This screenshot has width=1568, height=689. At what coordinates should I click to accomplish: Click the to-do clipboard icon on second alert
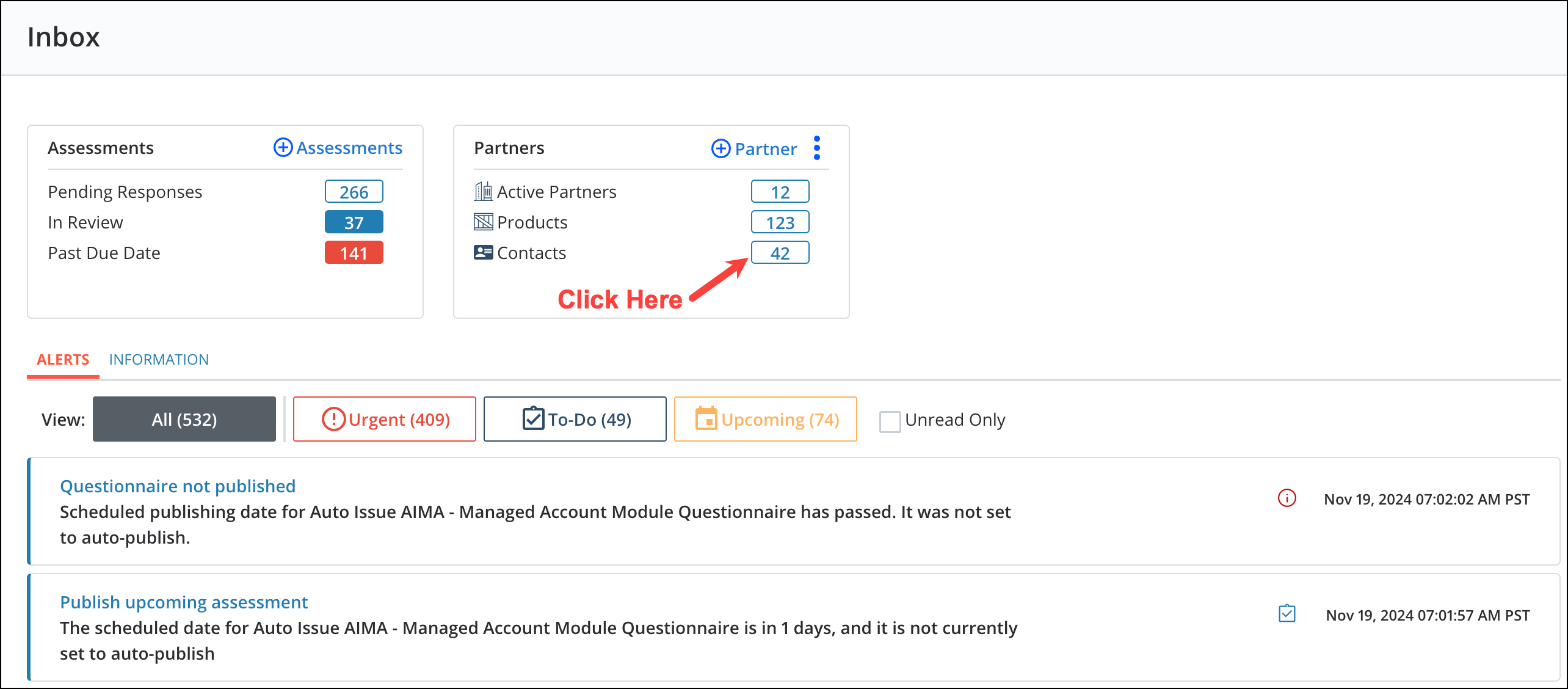[x=1287, y=613]
